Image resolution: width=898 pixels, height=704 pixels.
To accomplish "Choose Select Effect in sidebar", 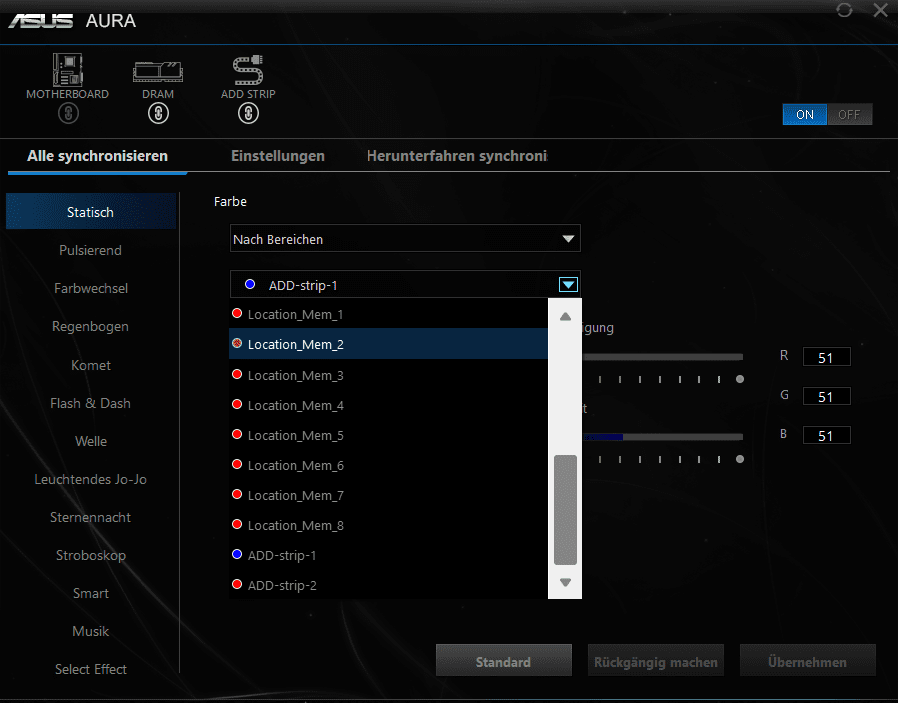I will click(90, 669).
